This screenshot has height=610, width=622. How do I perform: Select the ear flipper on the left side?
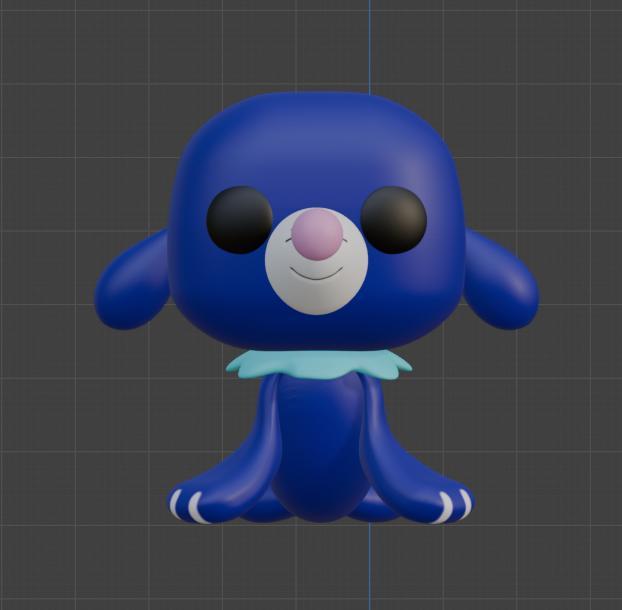pos(133,280)
